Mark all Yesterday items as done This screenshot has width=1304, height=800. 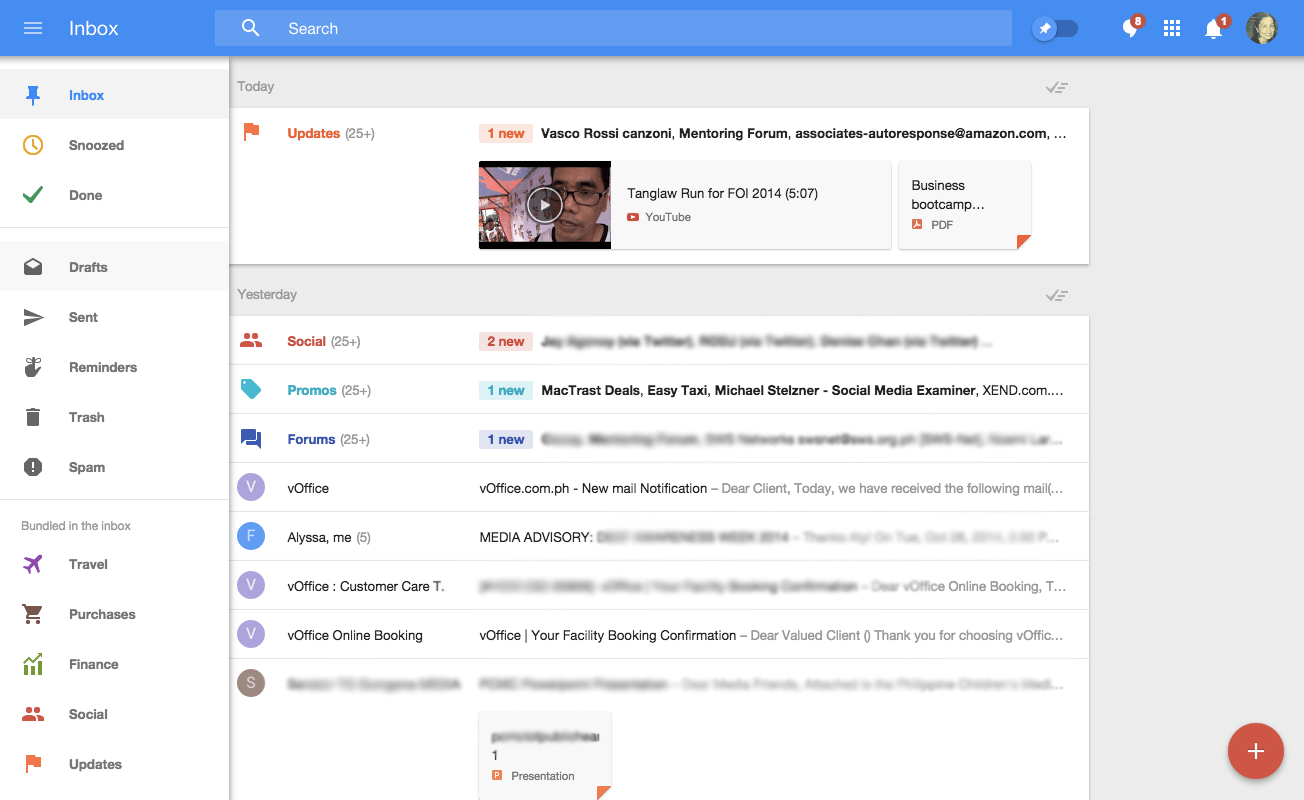pos(1056,295)
